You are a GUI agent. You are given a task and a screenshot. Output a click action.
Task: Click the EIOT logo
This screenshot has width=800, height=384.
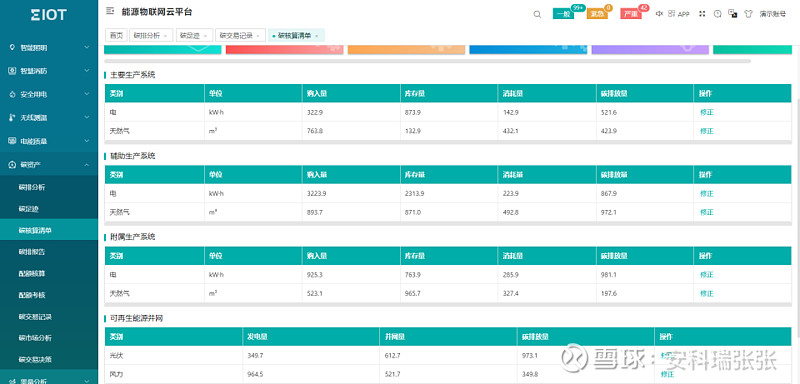pyautogui.click(x=48, y=15)
